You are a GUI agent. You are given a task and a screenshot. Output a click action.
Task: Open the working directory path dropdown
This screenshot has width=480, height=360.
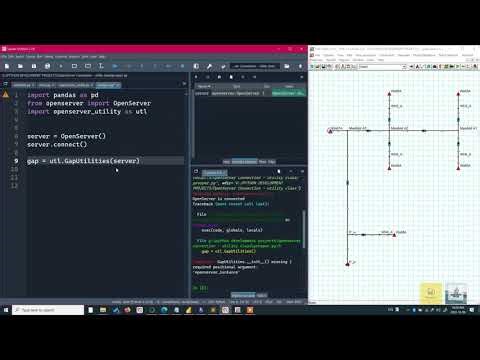coord(255,66)
